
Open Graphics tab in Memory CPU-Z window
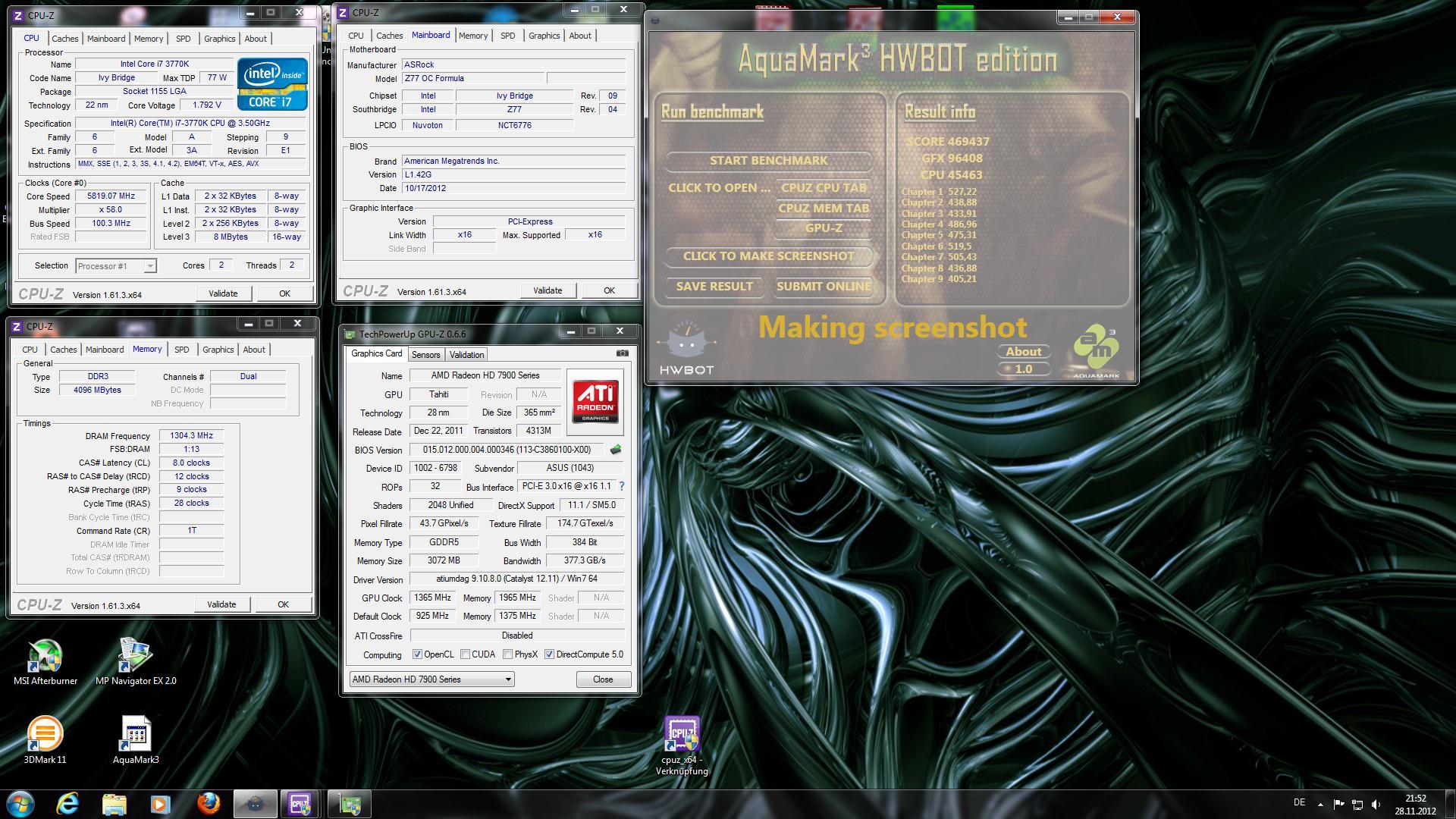click(218, 350)
